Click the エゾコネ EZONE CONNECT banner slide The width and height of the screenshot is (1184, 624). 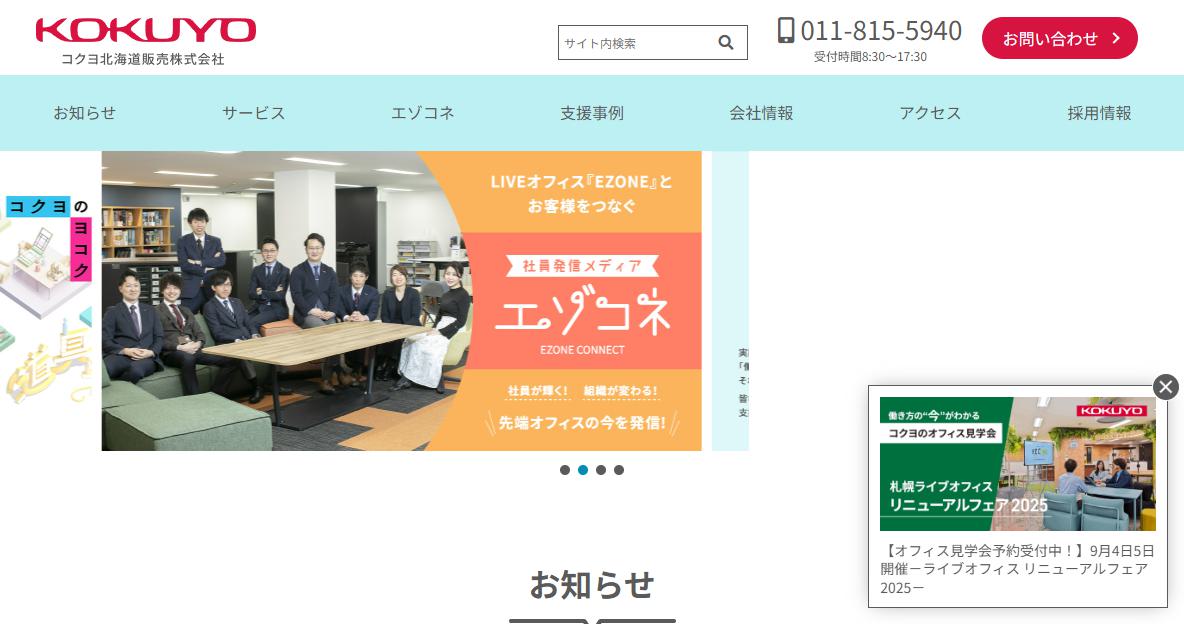point(402,301)
